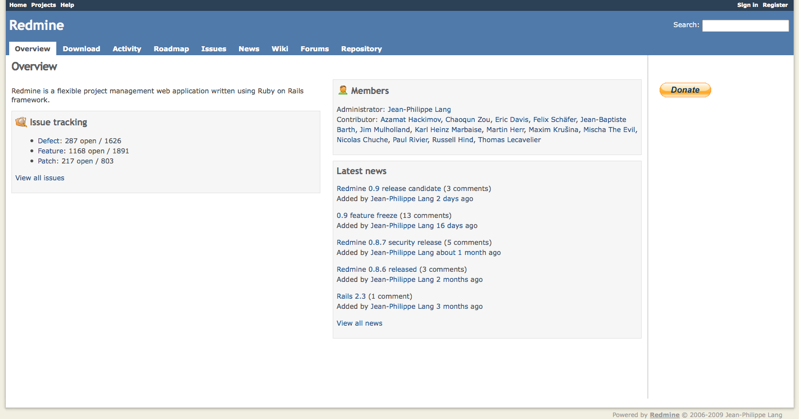This screenshot has width=799, height=419.
Task: Open the Home link in top bar
Action: (18, 5)
